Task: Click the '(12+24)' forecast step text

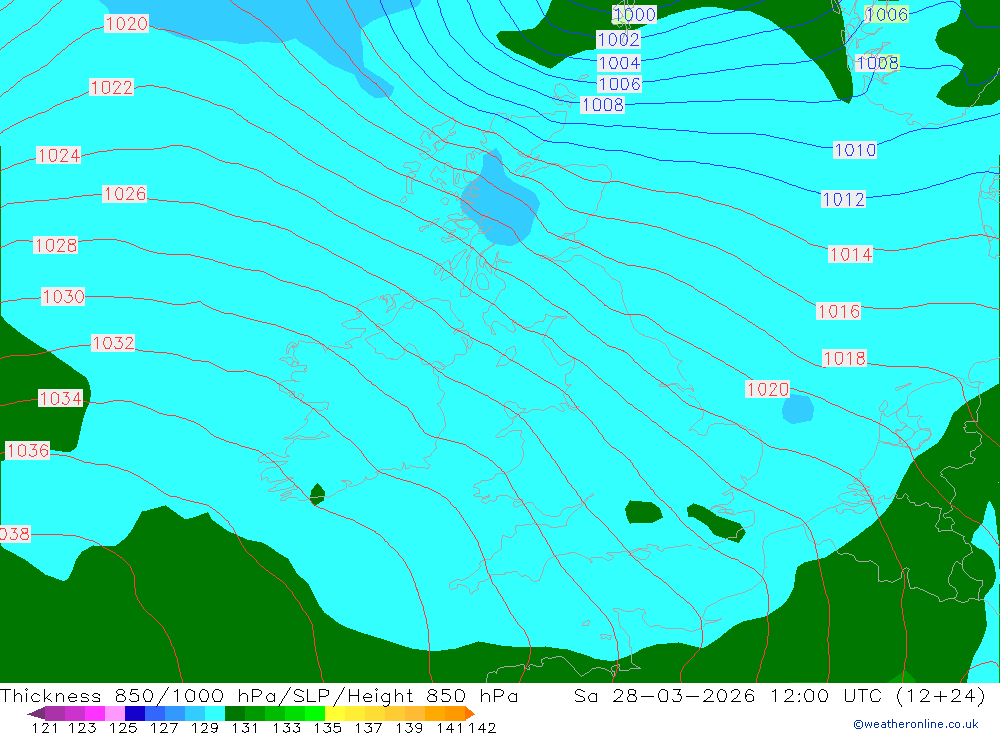Action: (x=941, y=695)
